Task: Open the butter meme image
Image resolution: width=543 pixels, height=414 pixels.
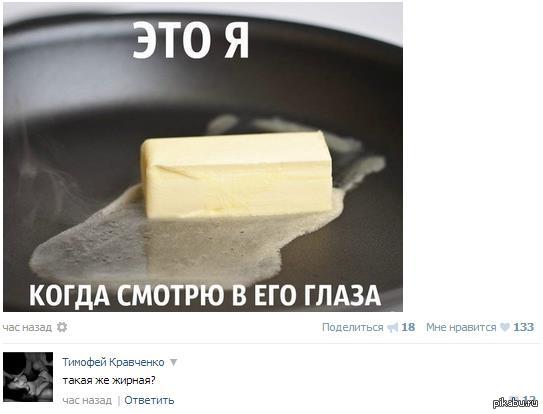Action: click(203, 157)
